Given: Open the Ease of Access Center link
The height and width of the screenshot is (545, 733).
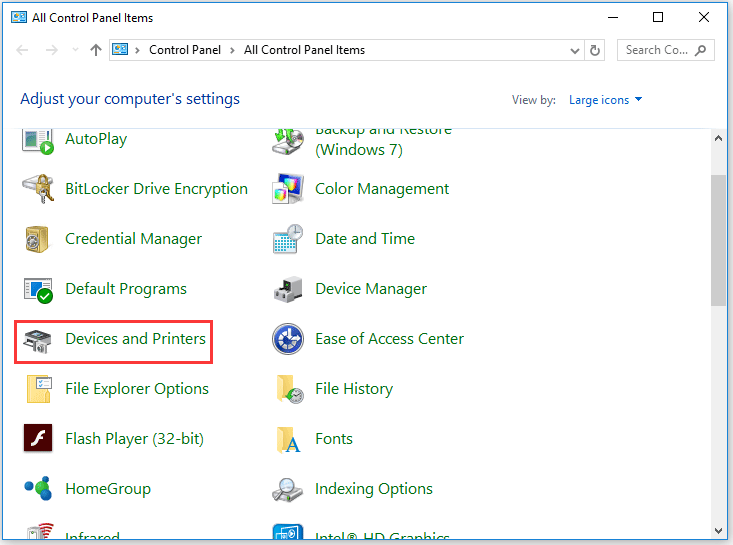Looking at the screenshot, I should point(389,339).
